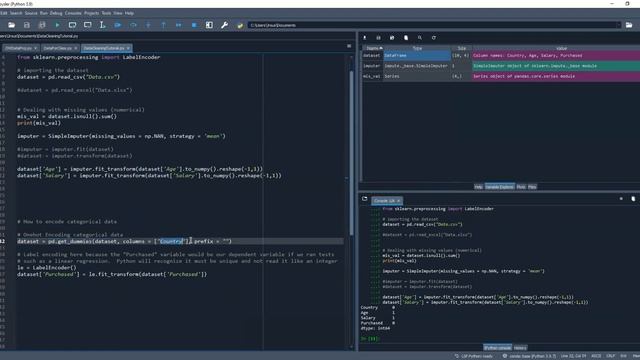Image resolution: width=640 pixels, height=360 pixels.
Task: Continue debug execution
Action: [179, 25]
